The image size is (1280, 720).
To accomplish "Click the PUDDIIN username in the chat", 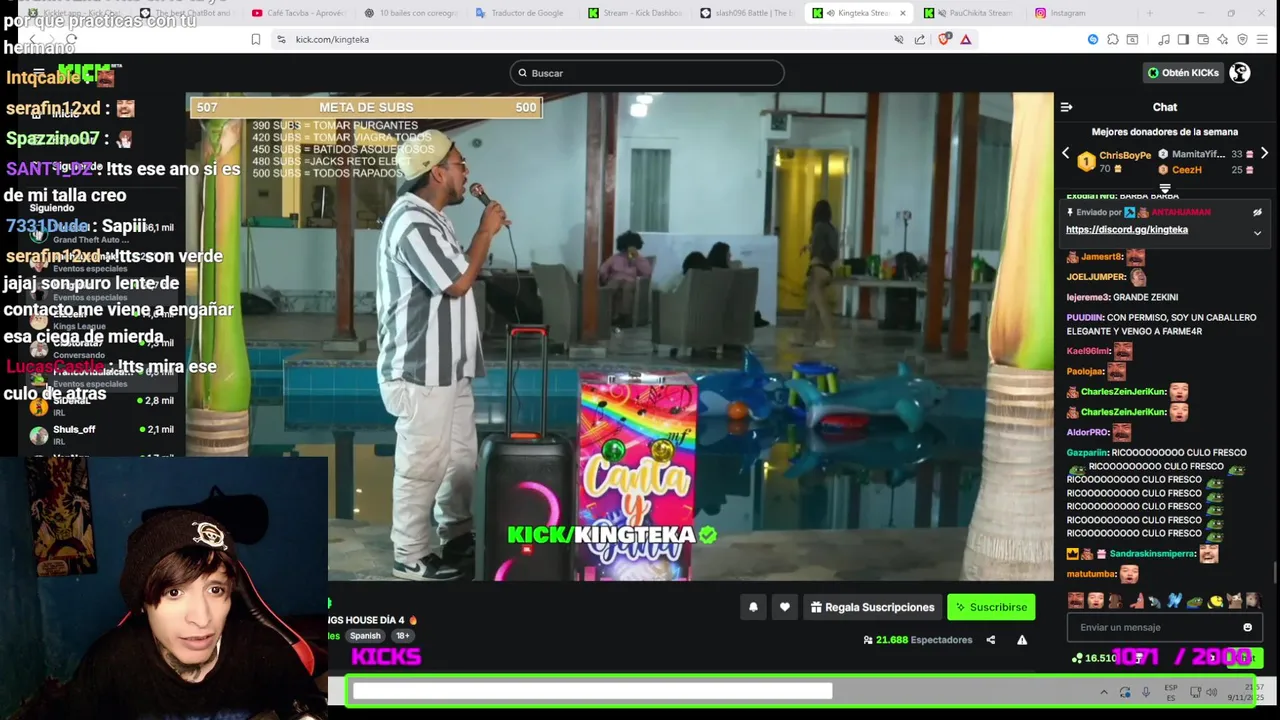I will [x=1085, y=317].
